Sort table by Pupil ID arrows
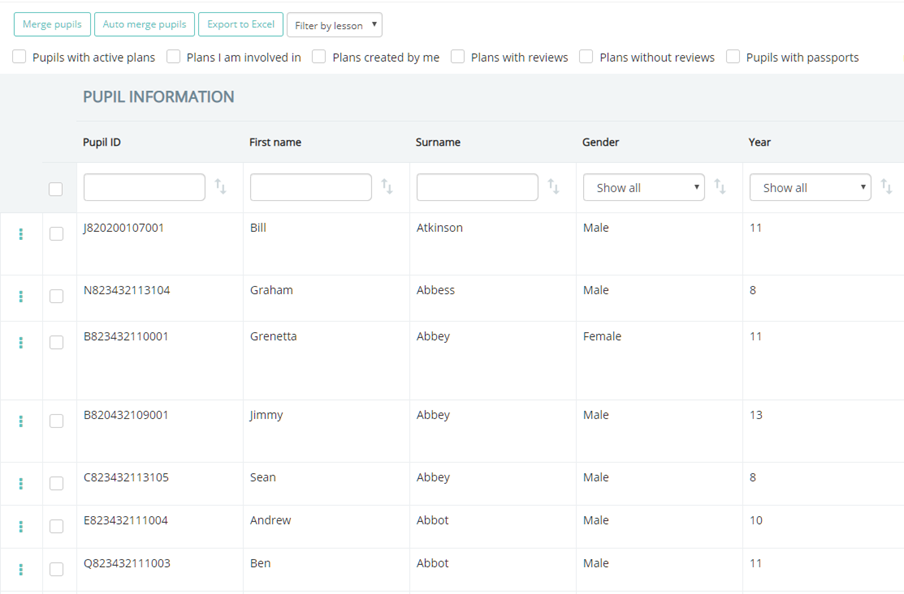This screenshot has width=904, height=594. click(x=221, y=186)
